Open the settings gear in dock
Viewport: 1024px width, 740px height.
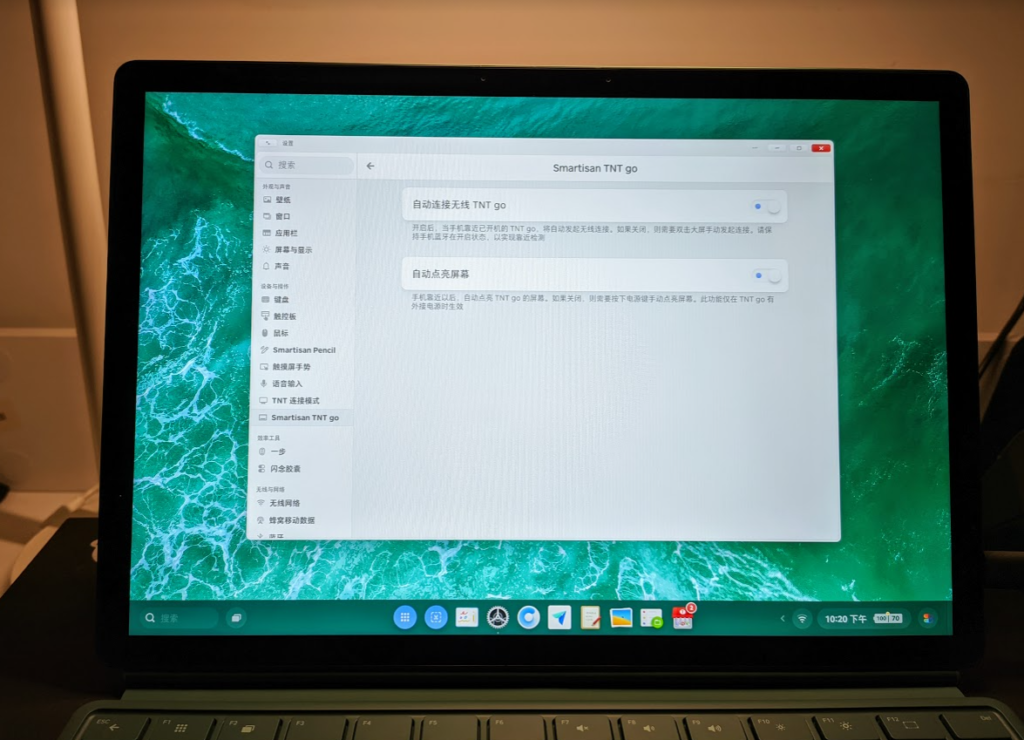pos(498,617)
